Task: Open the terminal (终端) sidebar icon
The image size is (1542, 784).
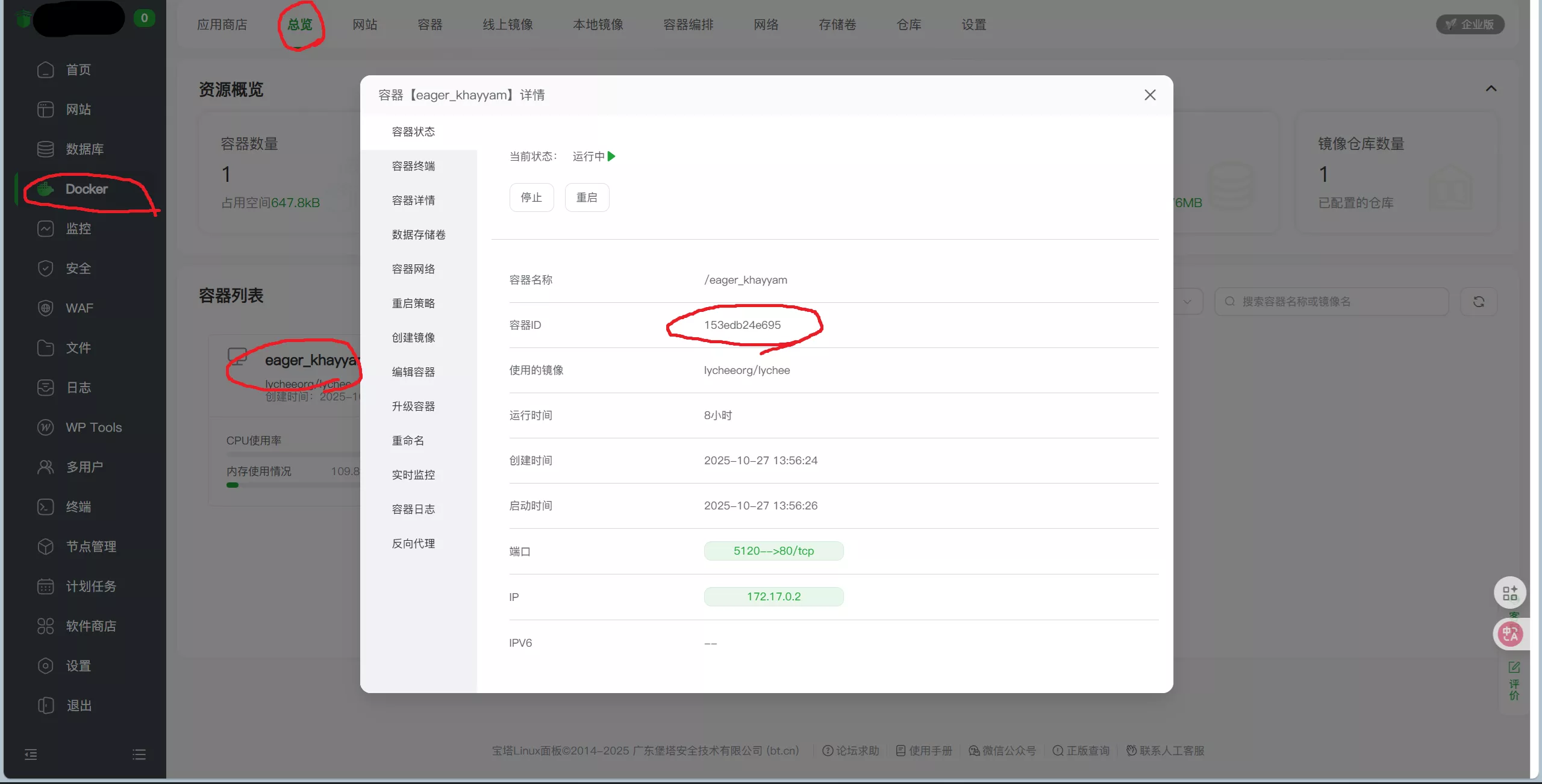Action: (x=46, y=507)
